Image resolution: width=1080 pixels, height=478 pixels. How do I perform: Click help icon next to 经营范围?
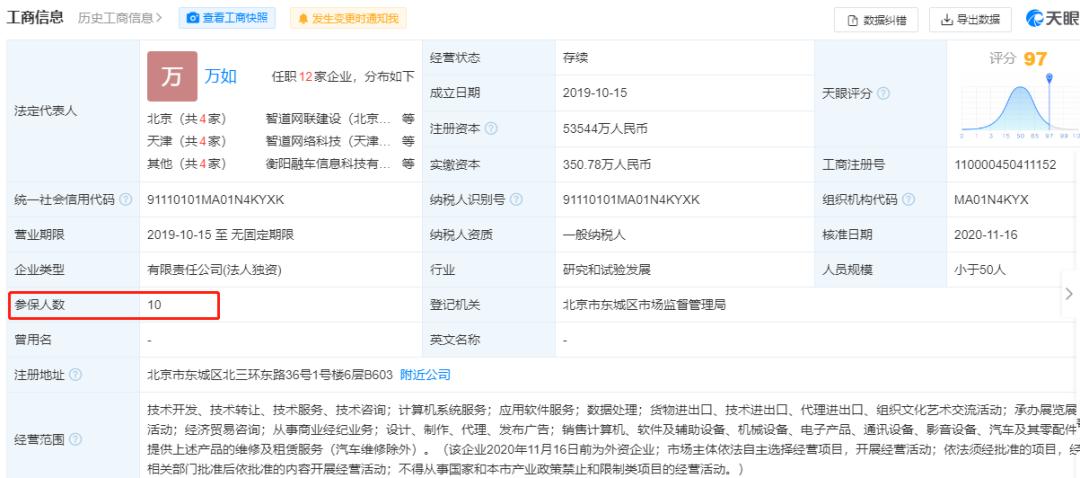tap(76, 439)
